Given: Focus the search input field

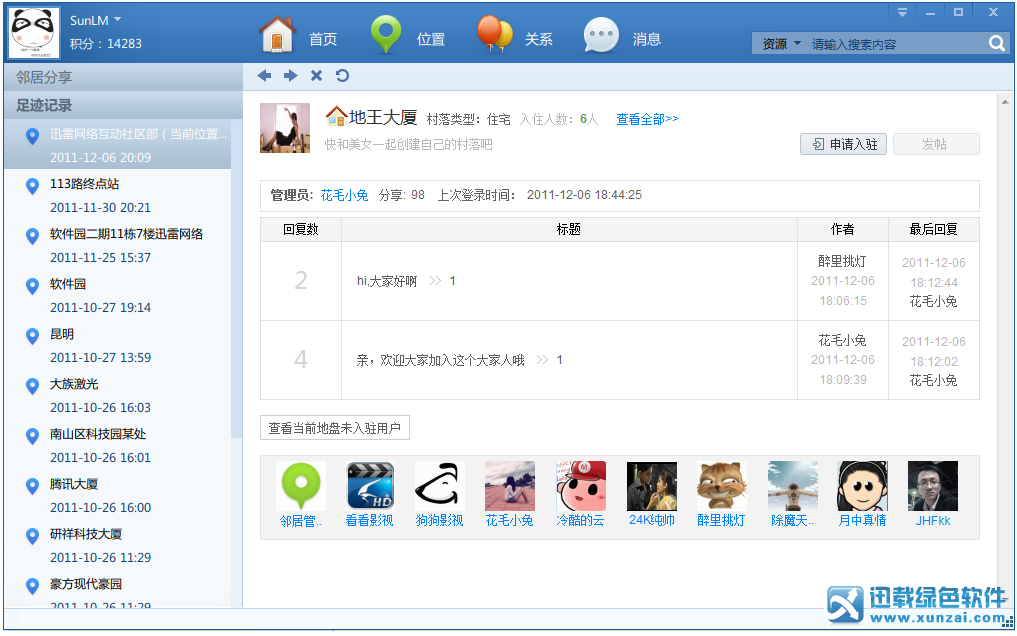Looking at the screenshot, I should [x=898, y=44].
